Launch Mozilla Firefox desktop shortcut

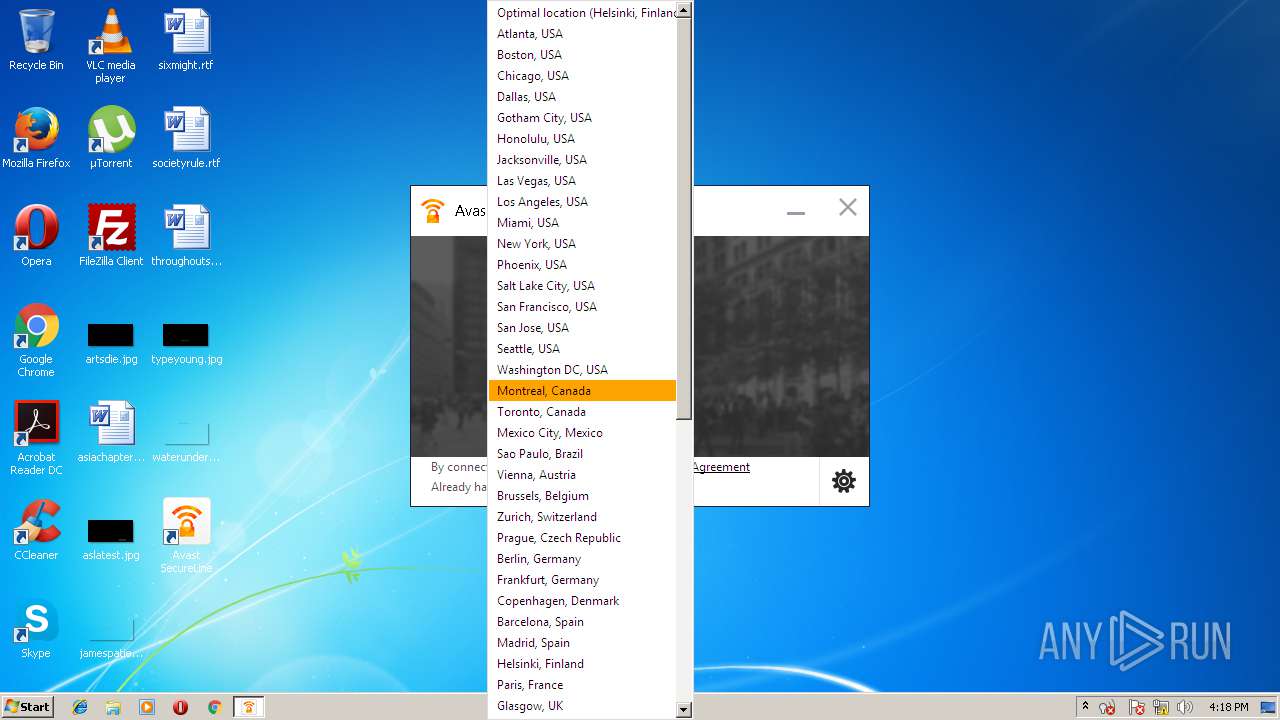coord(36,138)
